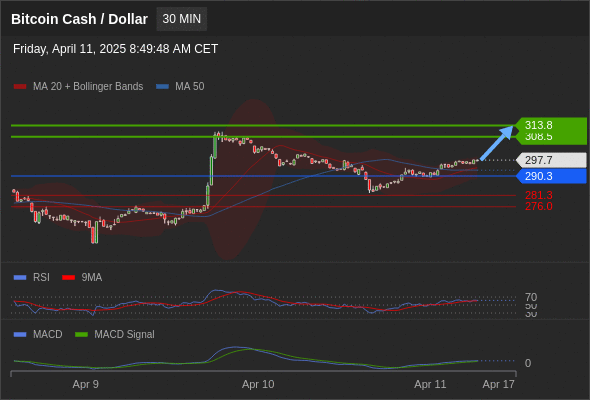
Task: Click the Bitcoin Cash / Dollar title
Action: 79,19
